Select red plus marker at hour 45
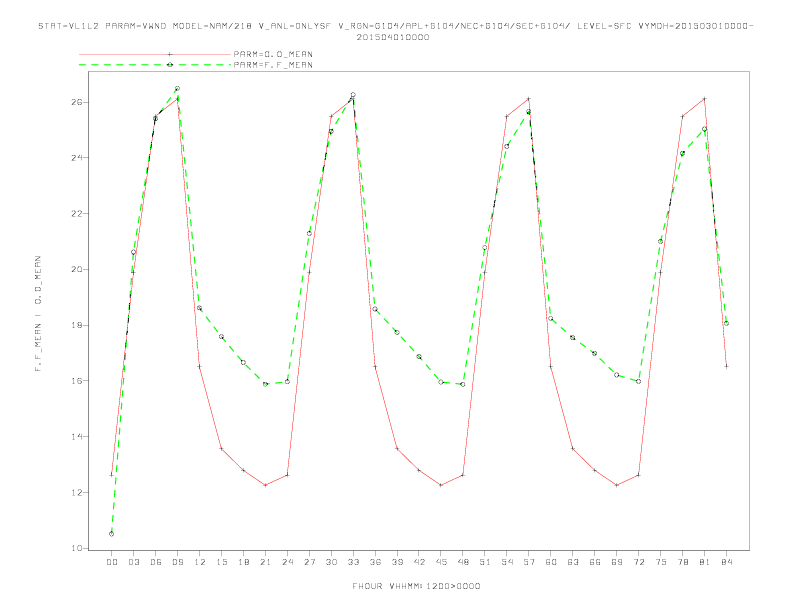This screenshot has height=612, width=792. (x=441, y=485)
